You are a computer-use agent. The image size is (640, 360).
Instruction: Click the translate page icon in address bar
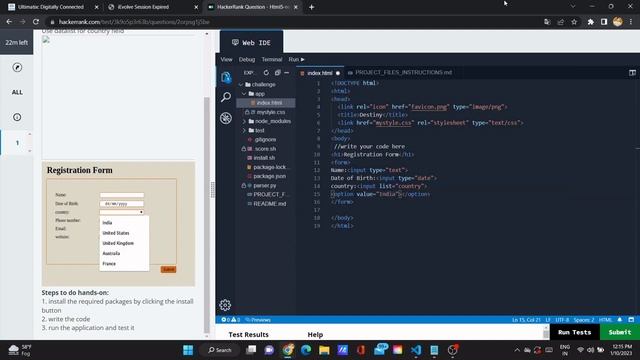[547, 22]
